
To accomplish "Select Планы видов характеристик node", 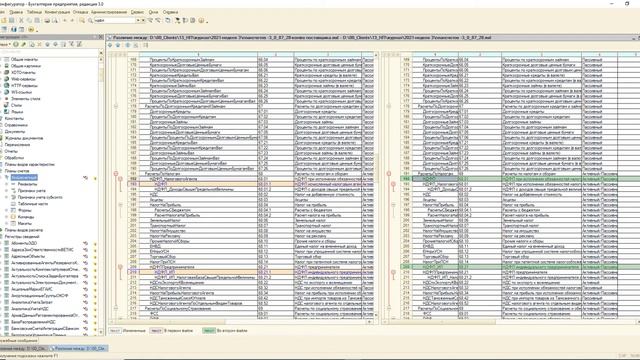I will (x=29, y=164).
